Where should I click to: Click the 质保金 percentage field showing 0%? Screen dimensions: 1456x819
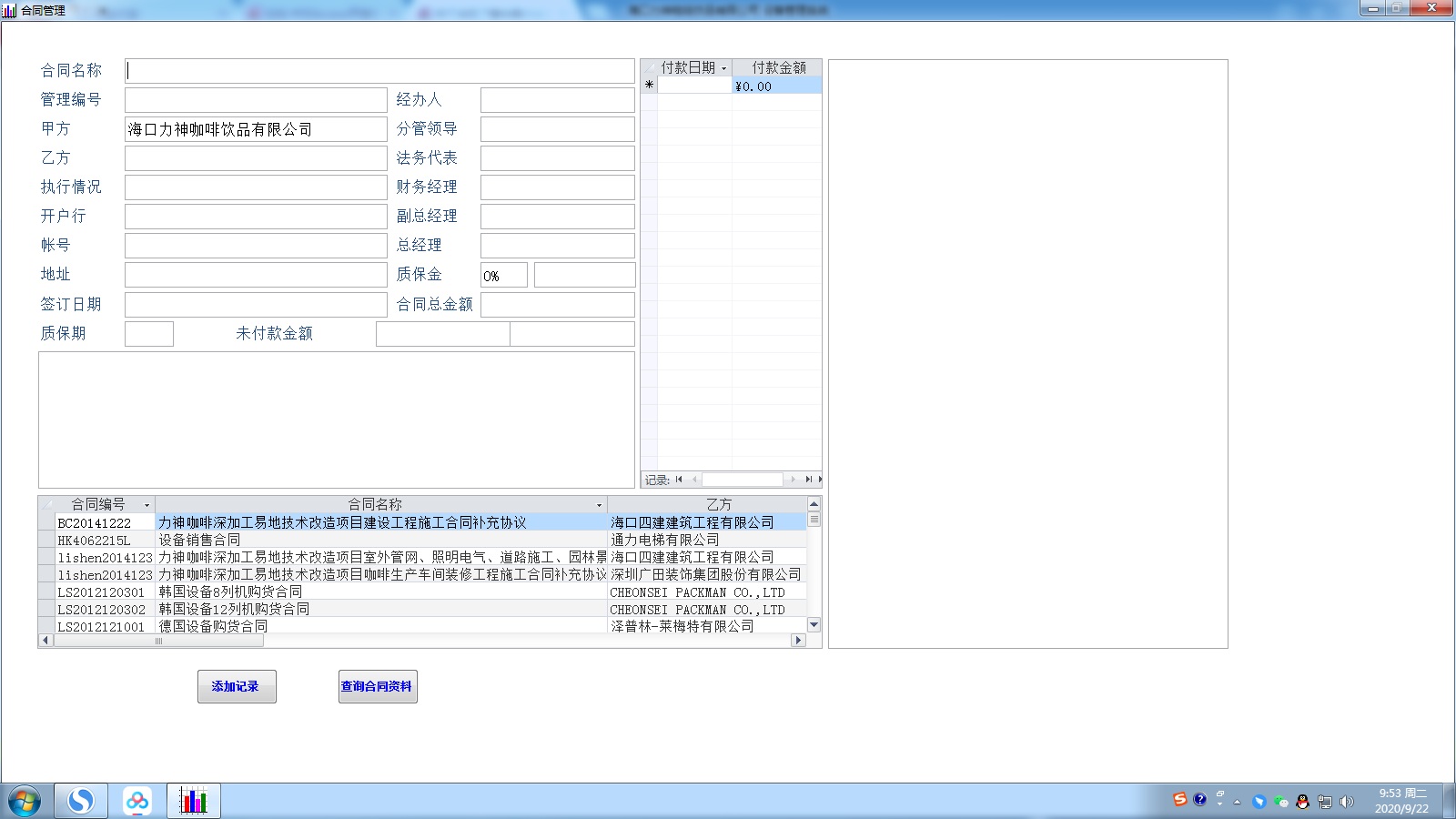pyautogui.click(x=504, y=275)
